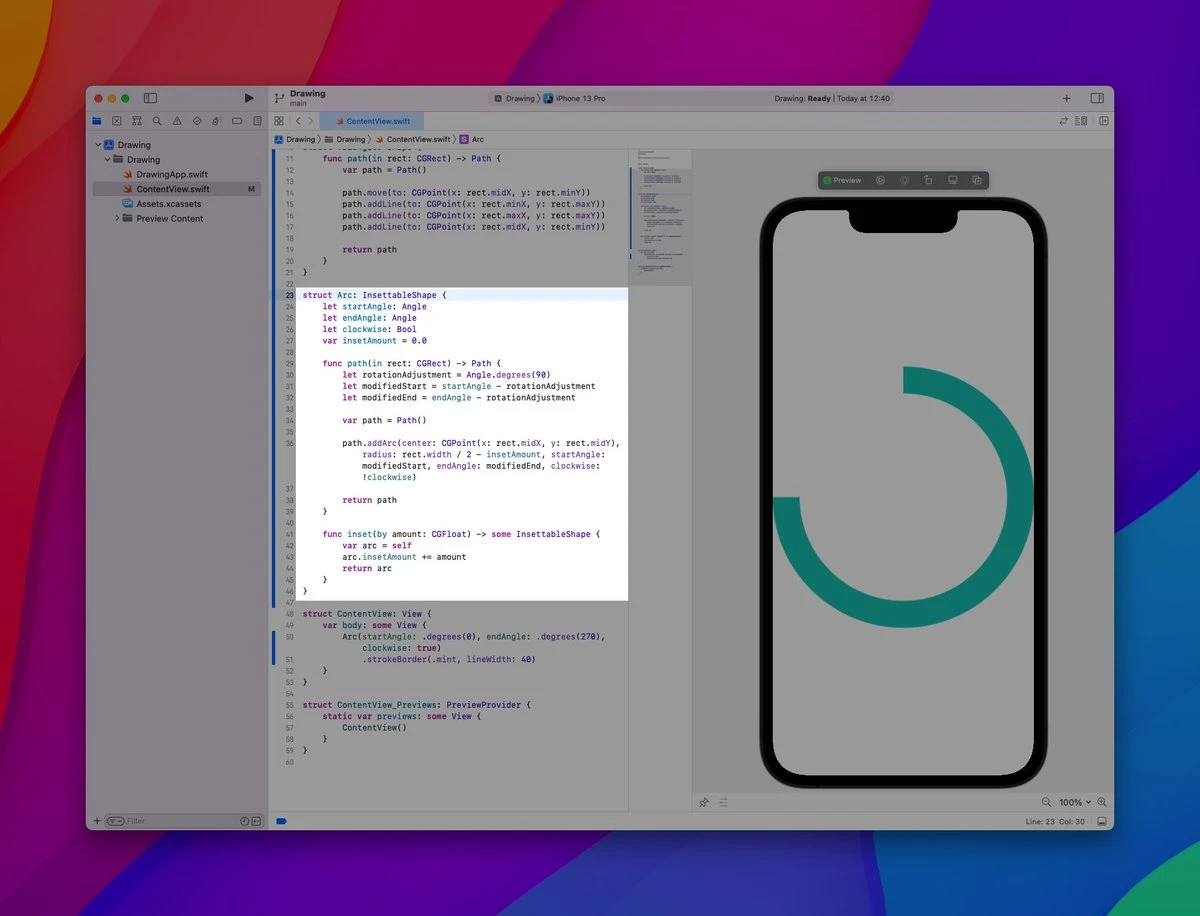Image resolution: width=1200 pixels, height=916 pixels.
Task: Click the Preview on Device icon
Action: [952, 181]
